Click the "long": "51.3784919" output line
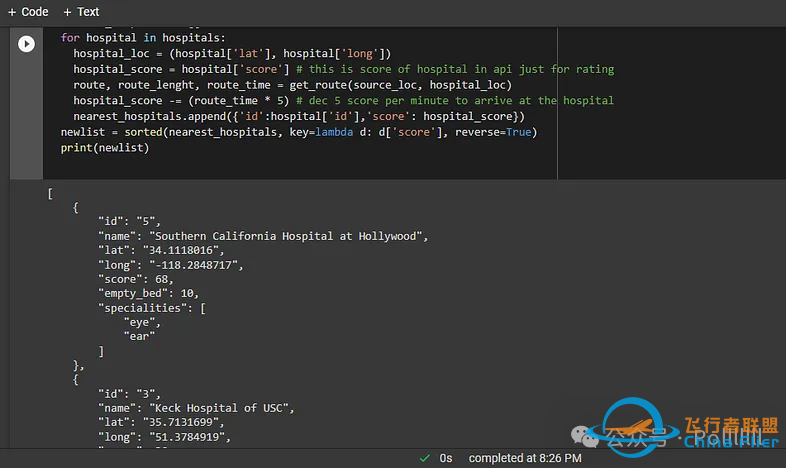Screen dimensions: 786x468 pos(164,437)
